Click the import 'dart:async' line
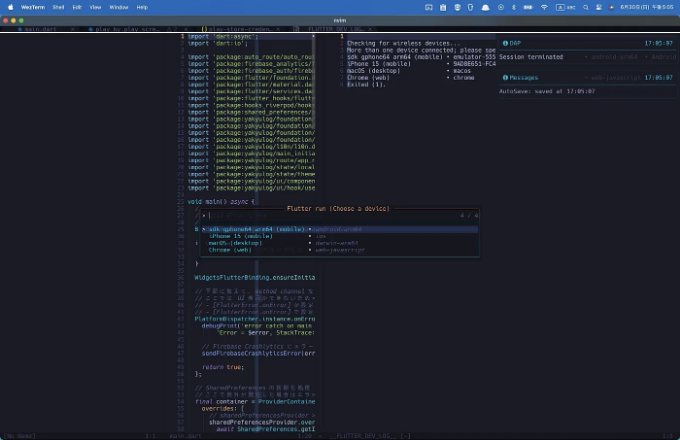The height and width of the screenshot is (440, 680). [x=223, y=36]
